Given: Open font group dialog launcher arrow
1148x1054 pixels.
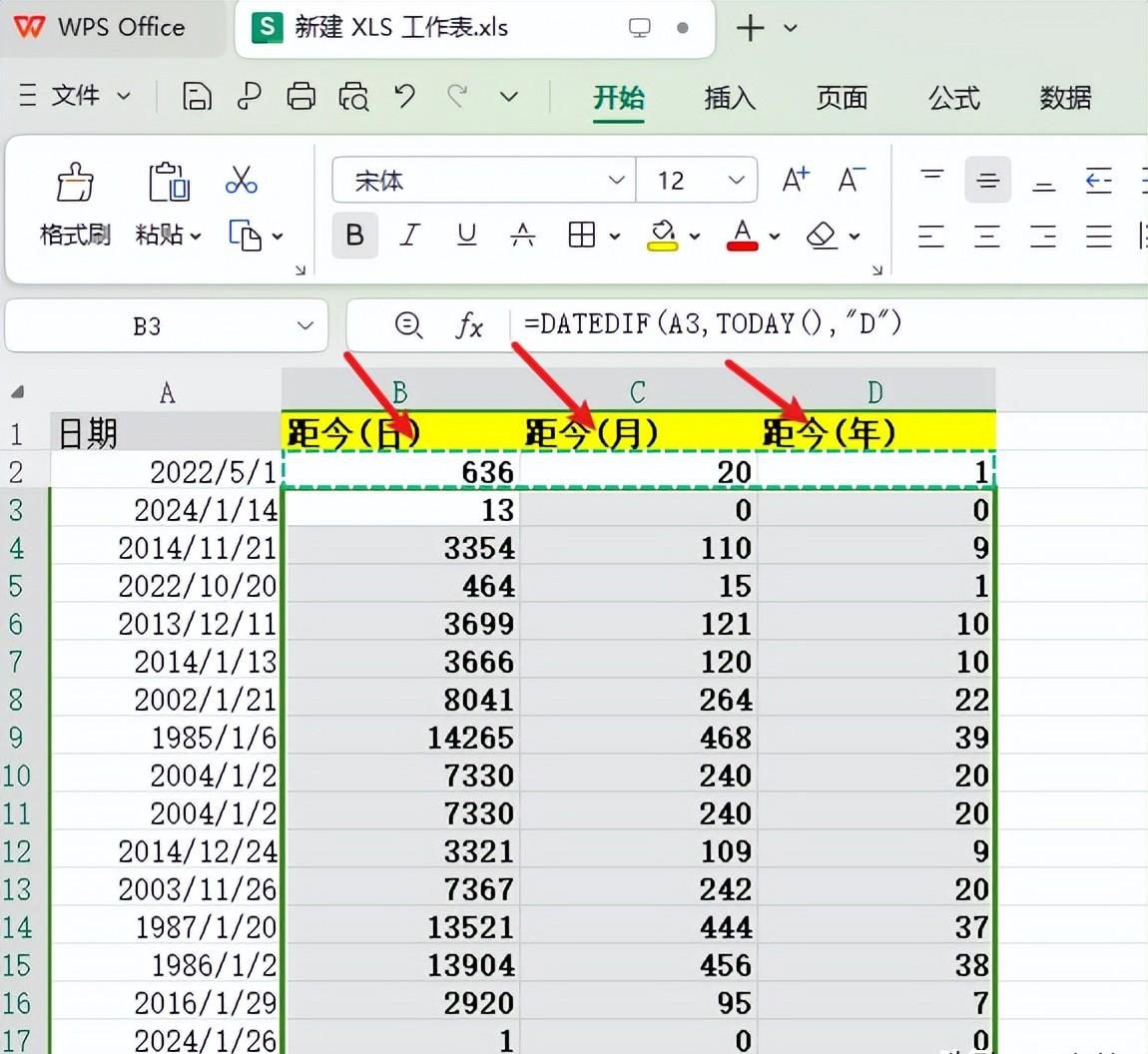Looking at the screenshot, I should coord(877,270).
